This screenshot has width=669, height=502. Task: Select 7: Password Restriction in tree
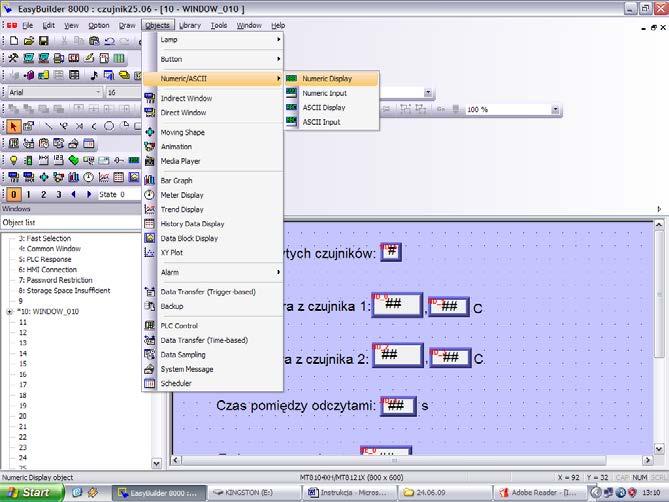55,280
